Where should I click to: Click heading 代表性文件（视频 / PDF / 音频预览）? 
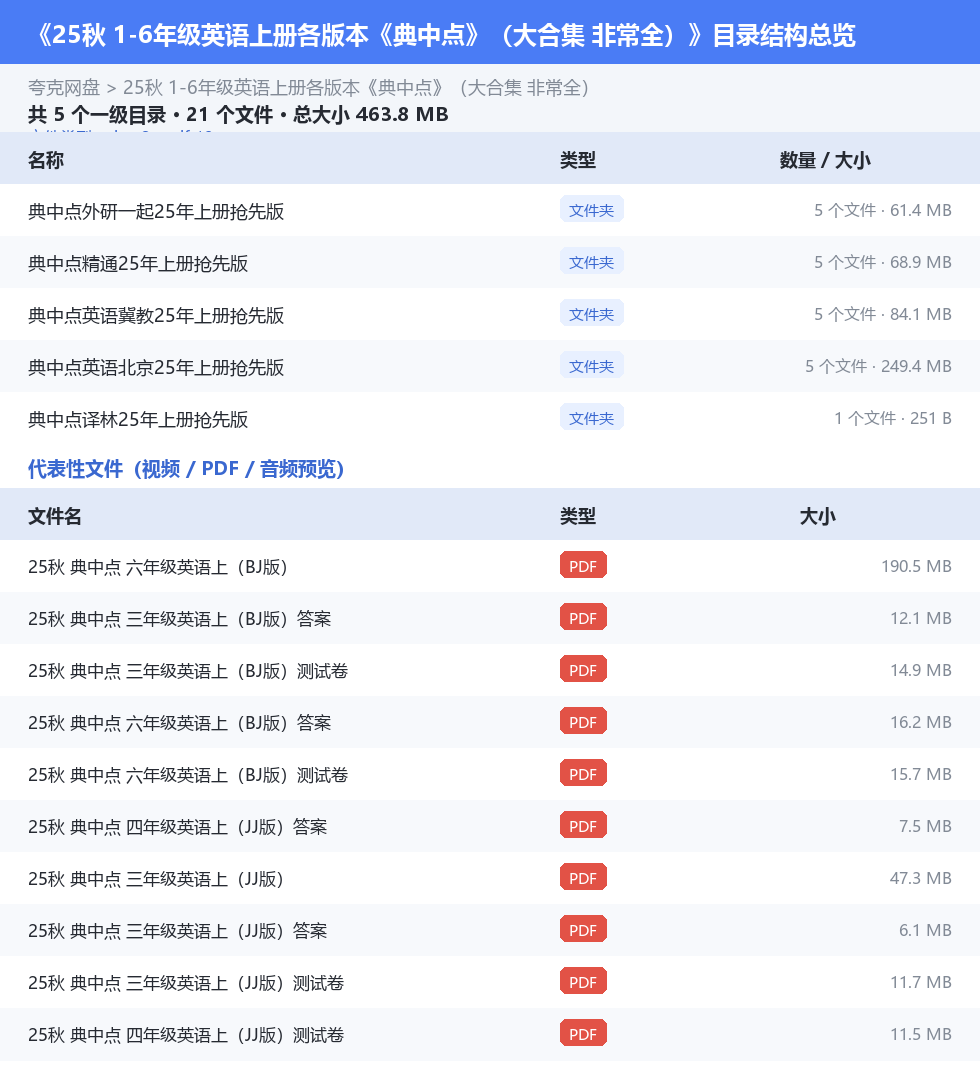186,469
